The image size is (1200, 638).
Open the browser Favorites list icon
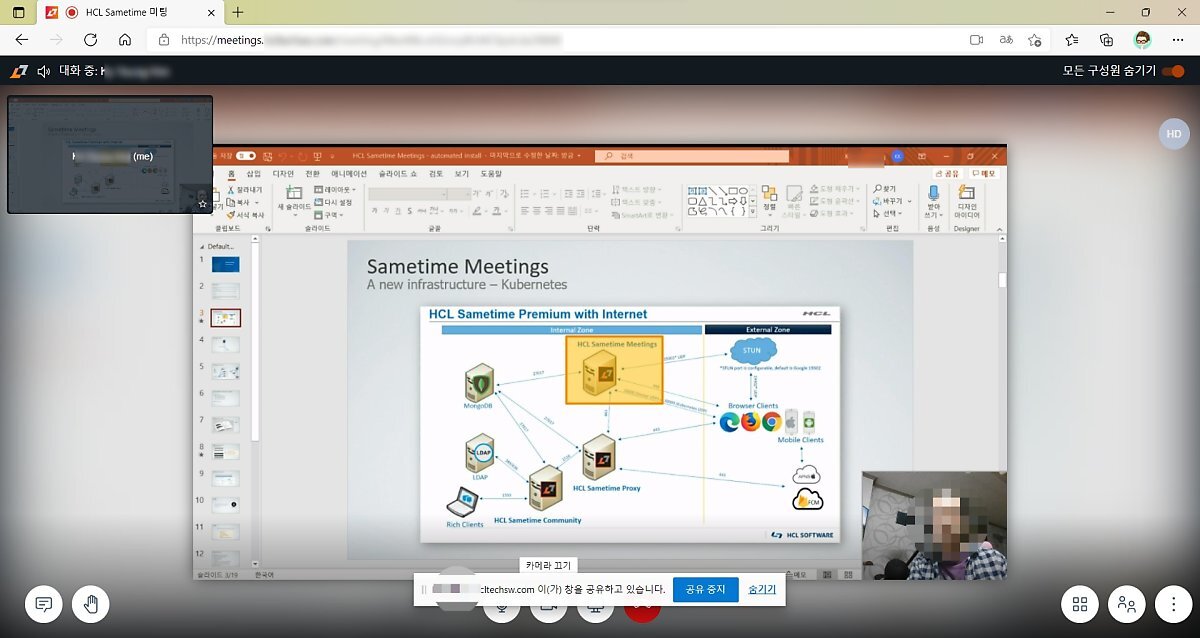(x=1072, y=40)
